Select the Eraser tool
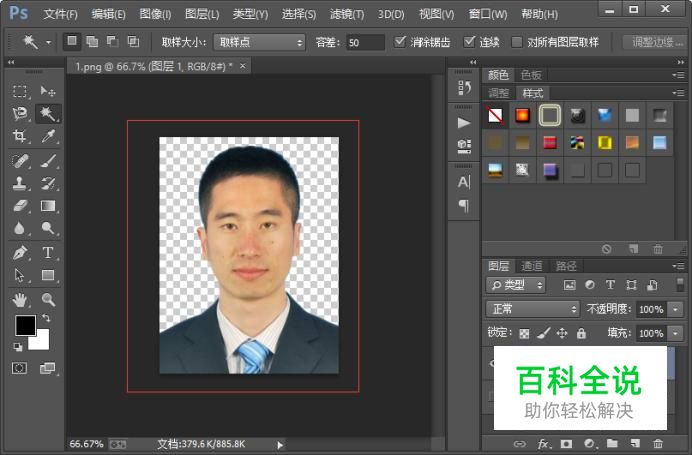The image size is (692, 455). pos(19,206)
